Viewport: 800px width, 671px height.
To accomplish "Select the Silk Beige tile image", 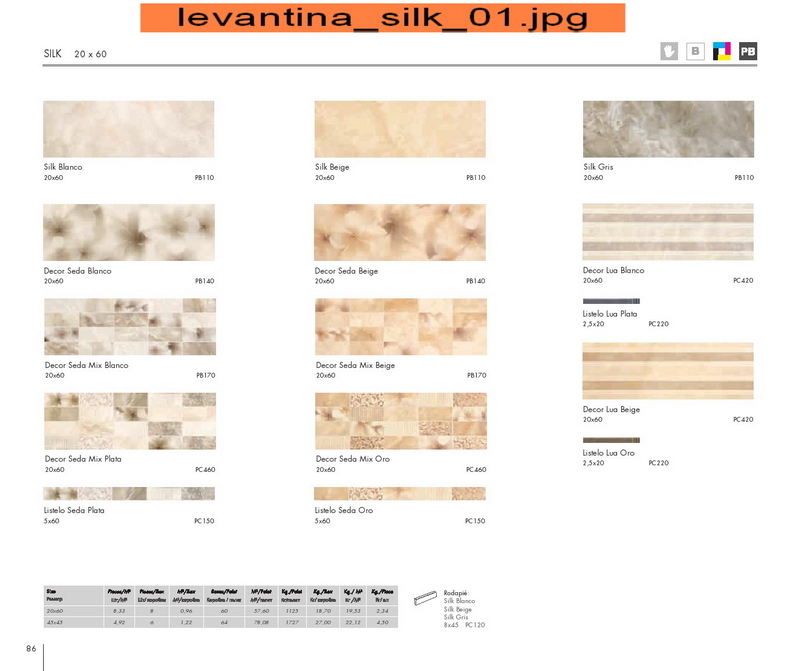I will (x=400, y=129).
